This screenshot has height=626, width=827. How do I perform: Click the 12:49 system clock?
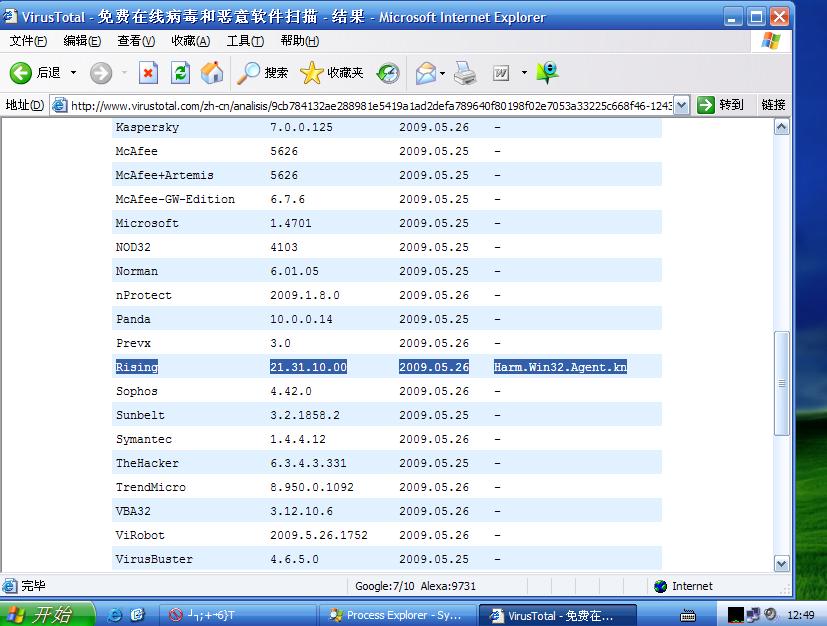[800, 615]
